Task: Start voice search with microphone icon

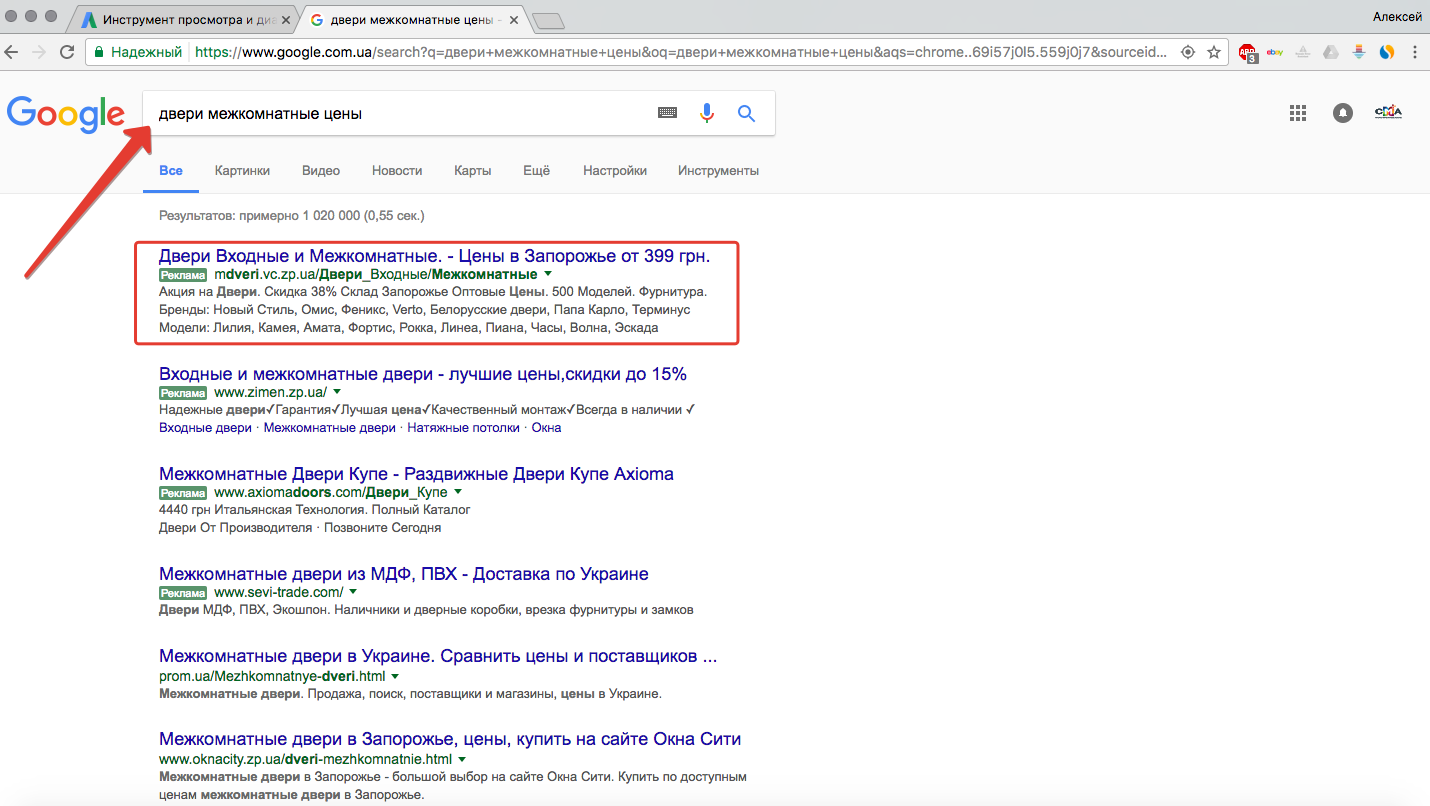Action: click(x=707, y=113)
